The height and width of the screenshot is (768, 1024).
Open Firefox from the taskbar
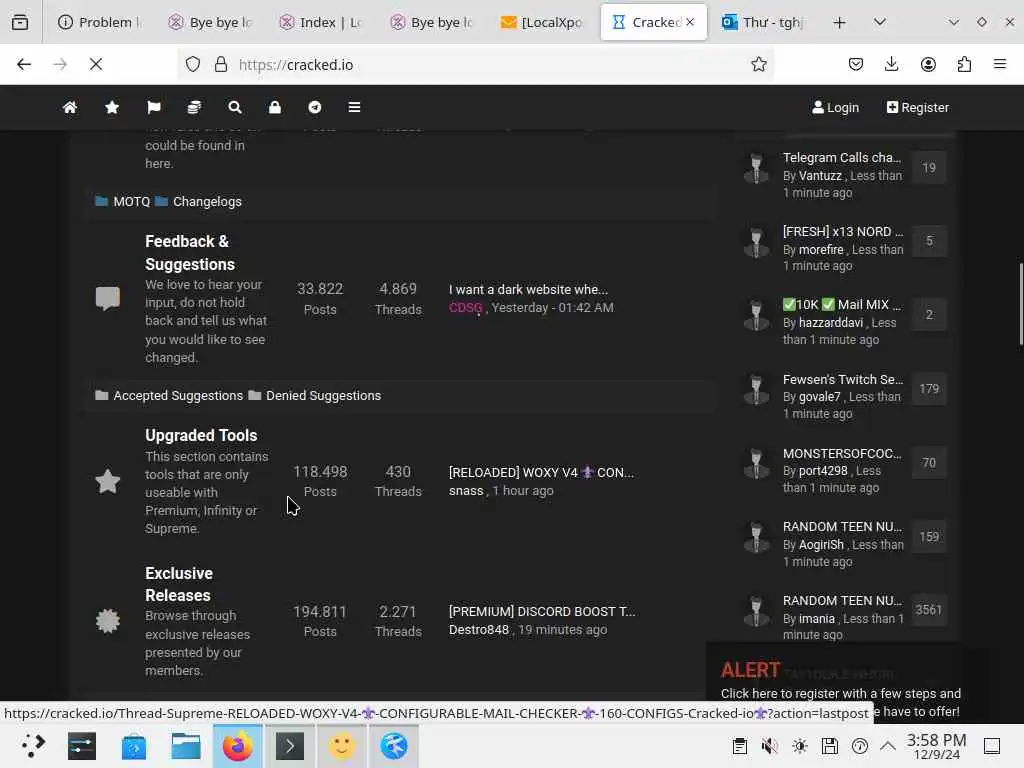point(238,746)
